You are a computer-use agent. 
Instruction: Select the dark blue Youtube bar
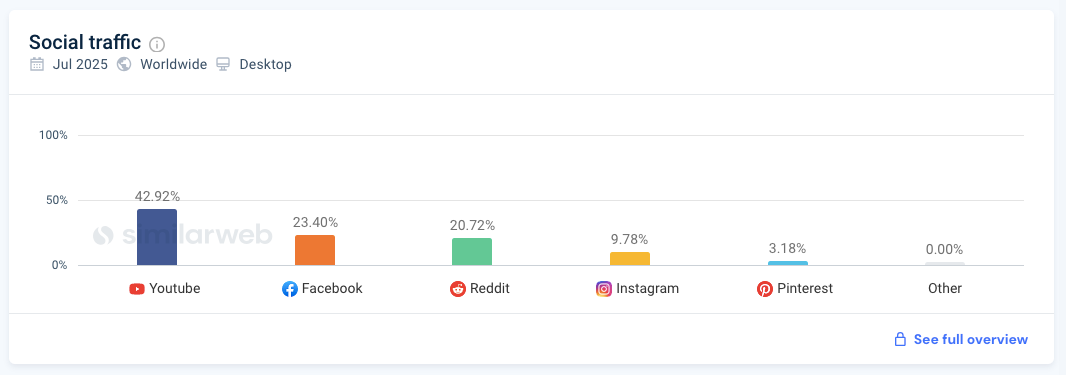click(x=157, y=237)
